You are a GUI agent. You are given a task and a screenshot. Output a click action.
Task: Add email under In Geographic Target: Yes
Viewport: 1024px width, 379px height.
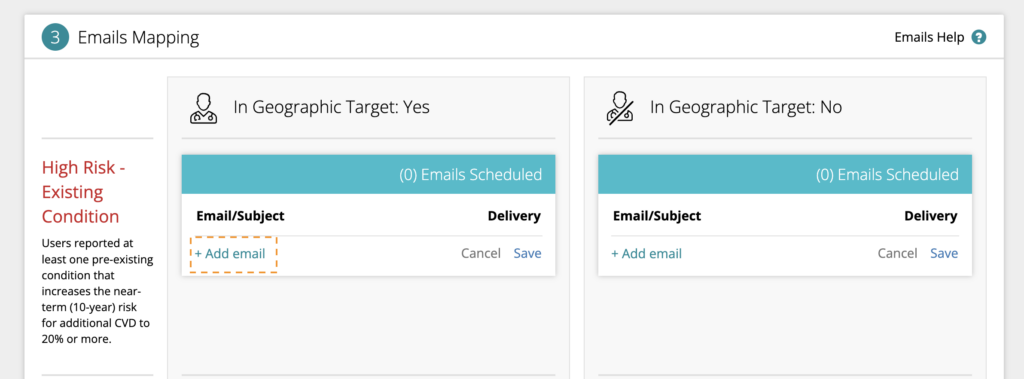231,254
